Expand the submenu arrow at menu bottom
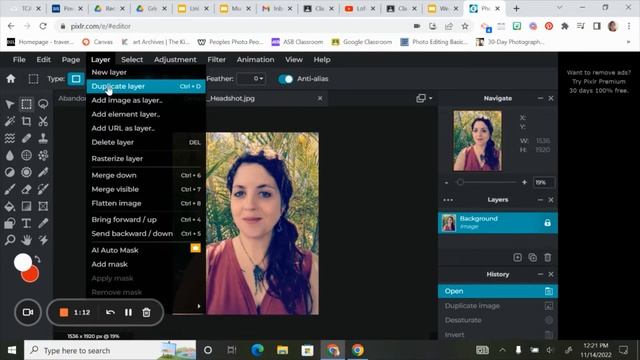Image resolution: width=640 pixels, height=360 pixels. (x=199, y=306)
